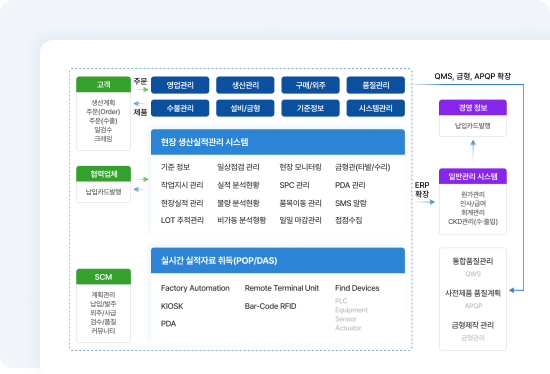Click the LOT 추적관리 item
Screen dimensions: 550x374
[x=182, y=220]
